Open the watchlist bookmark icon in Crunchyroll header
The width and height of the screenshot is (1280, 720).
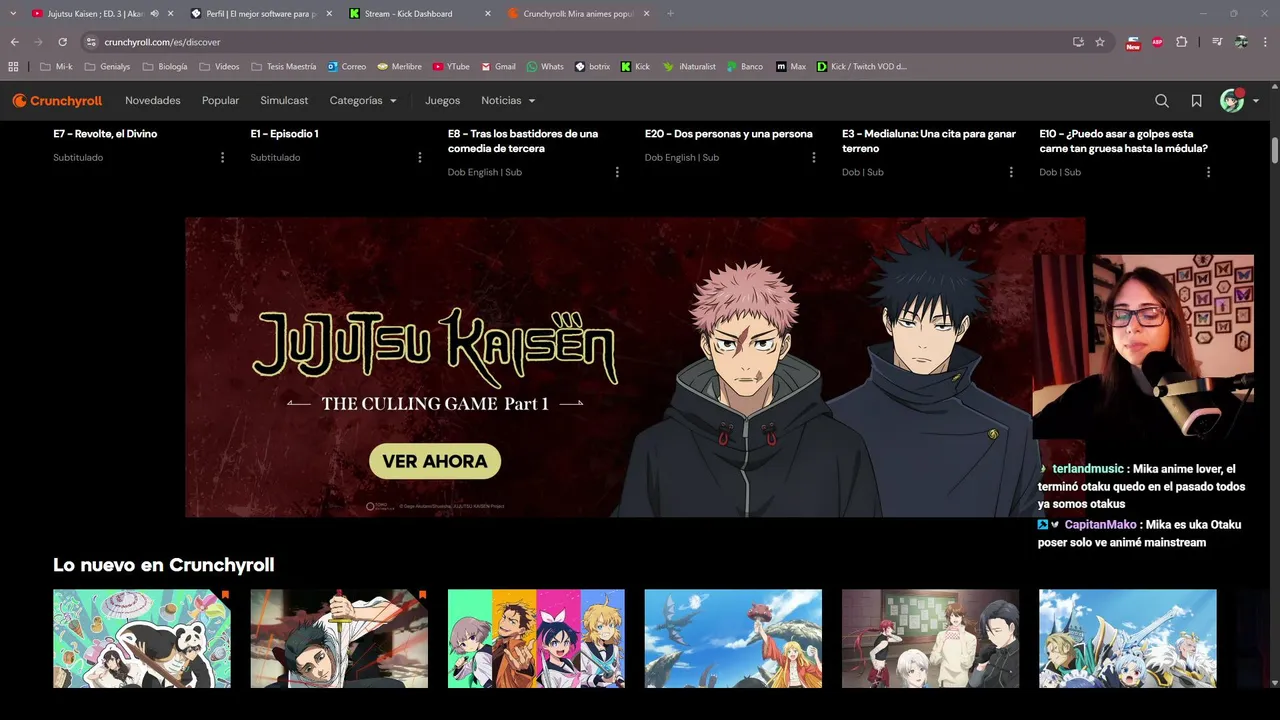point(1196,101)
